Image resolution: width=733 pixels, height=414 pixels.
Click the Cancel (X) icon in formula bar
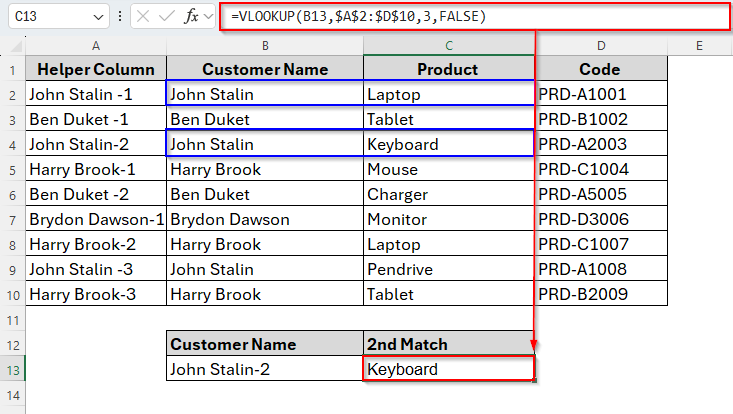click(143, 17)
